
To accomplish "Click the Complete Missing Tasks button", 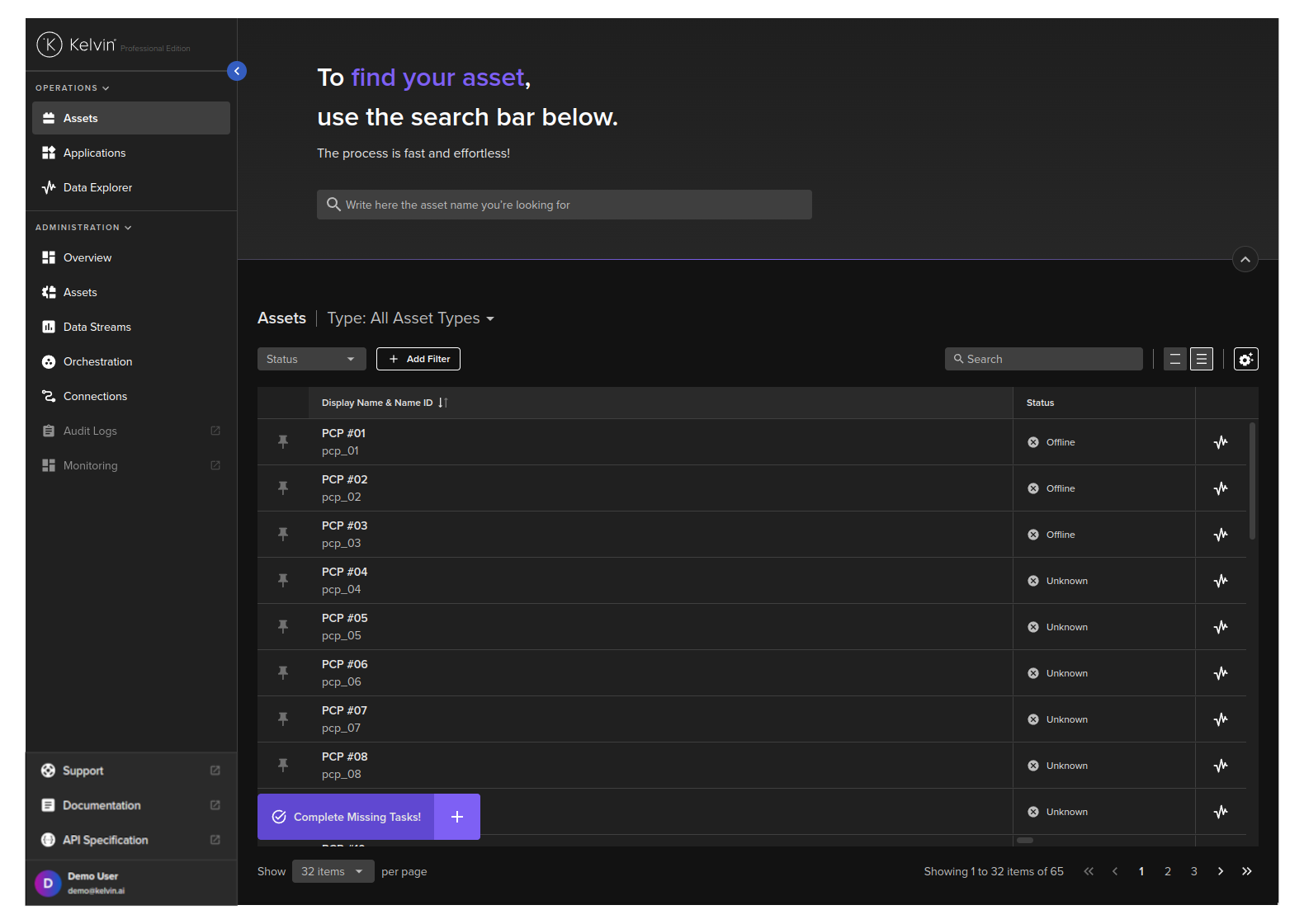I will pyautogui.click(x=347, y=817).
